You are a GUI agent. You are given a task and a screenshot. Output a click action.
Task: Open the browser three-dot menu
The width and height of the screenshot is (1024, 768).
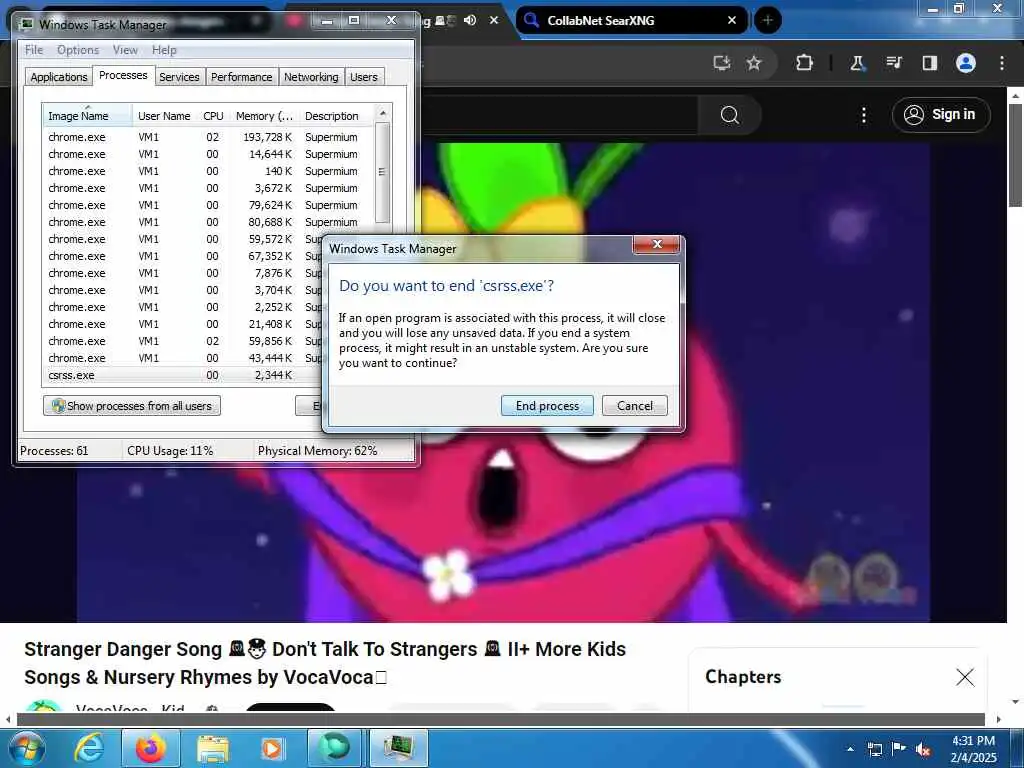tap(1002, 63)
